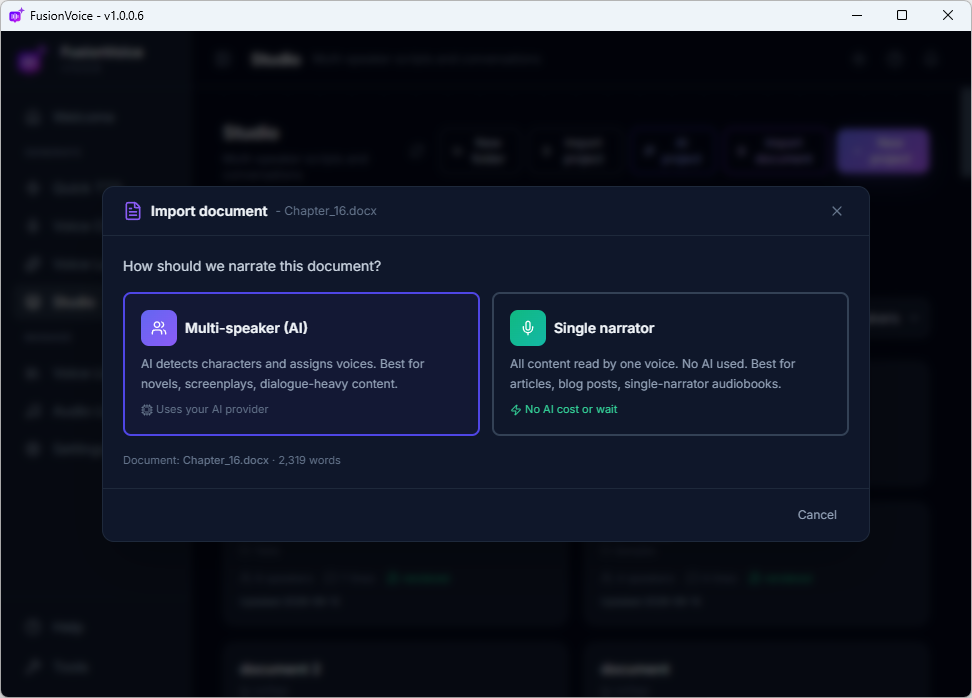Click the AI provider gear icon

(x=147, y=410)
